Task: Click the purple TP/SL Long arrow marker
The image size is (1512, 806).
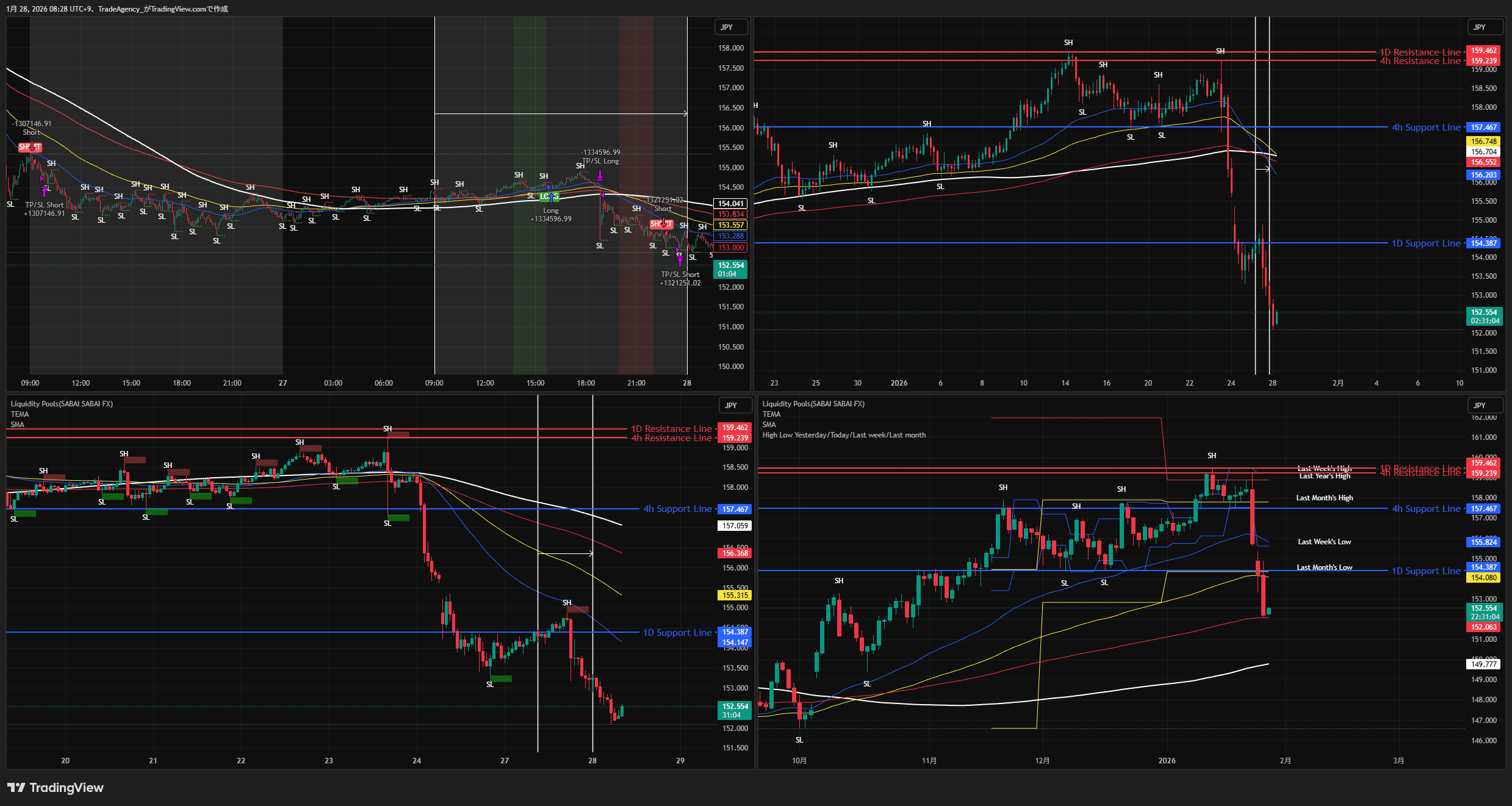Action: (x=601, y=175)
